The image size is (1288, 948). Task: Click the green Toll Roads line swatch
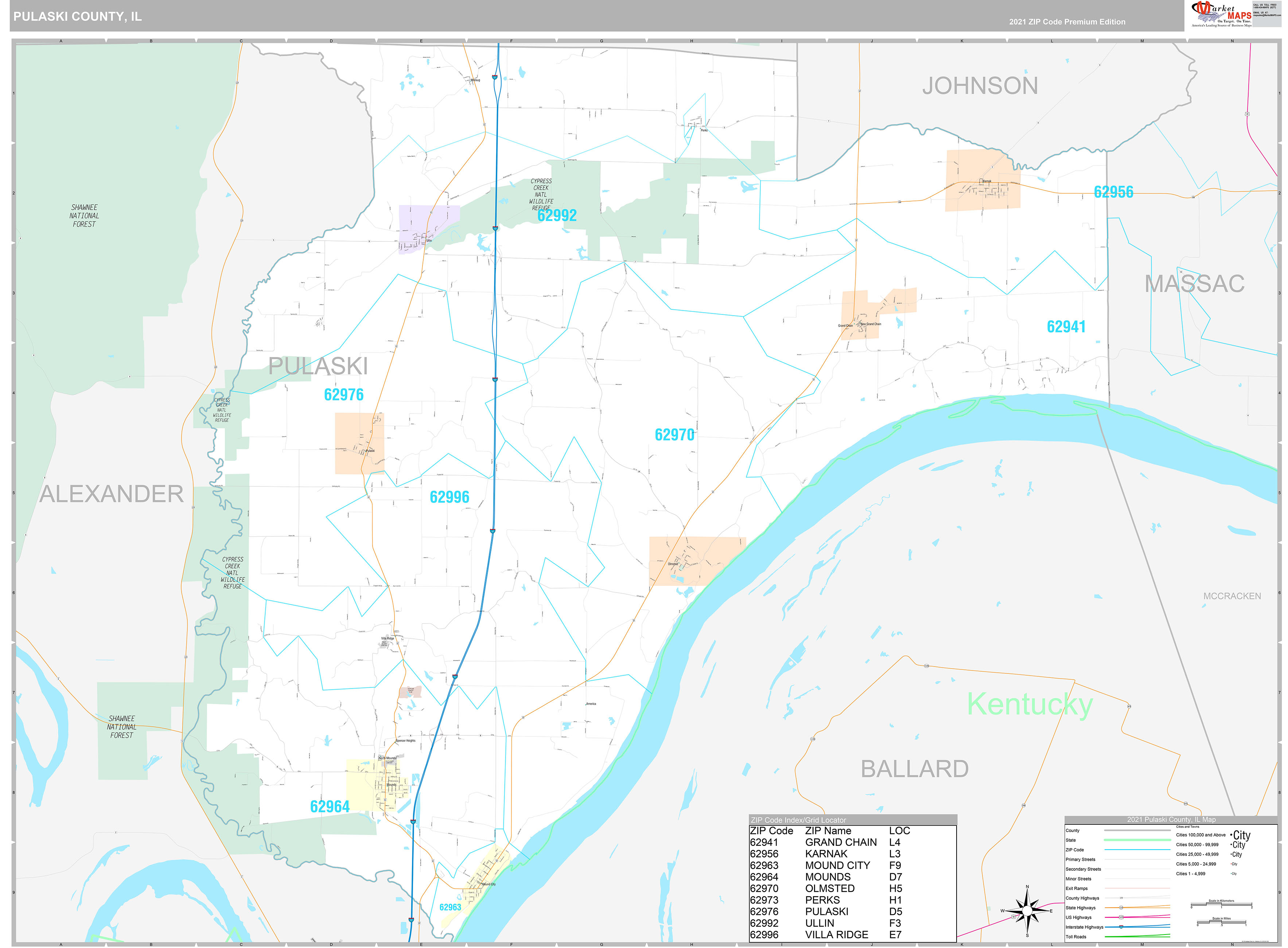(1137, 936)
